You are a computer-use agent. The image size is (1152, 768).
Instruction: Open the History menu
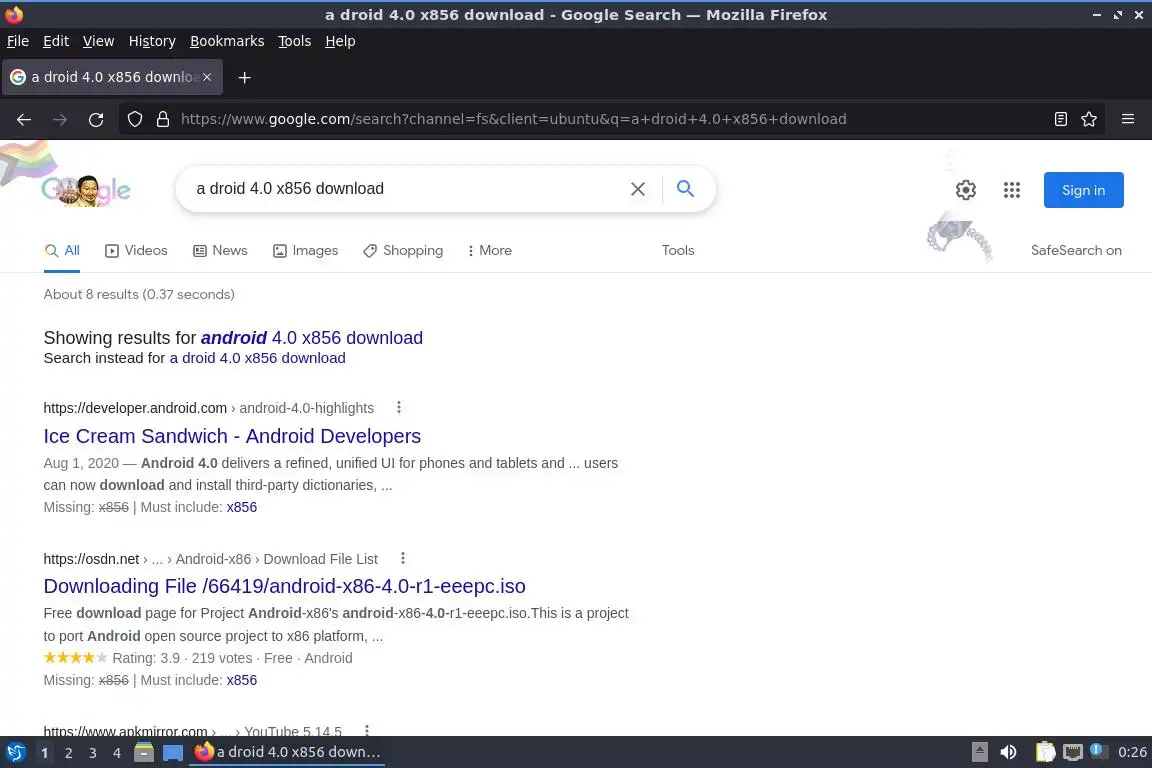point(152,41)
